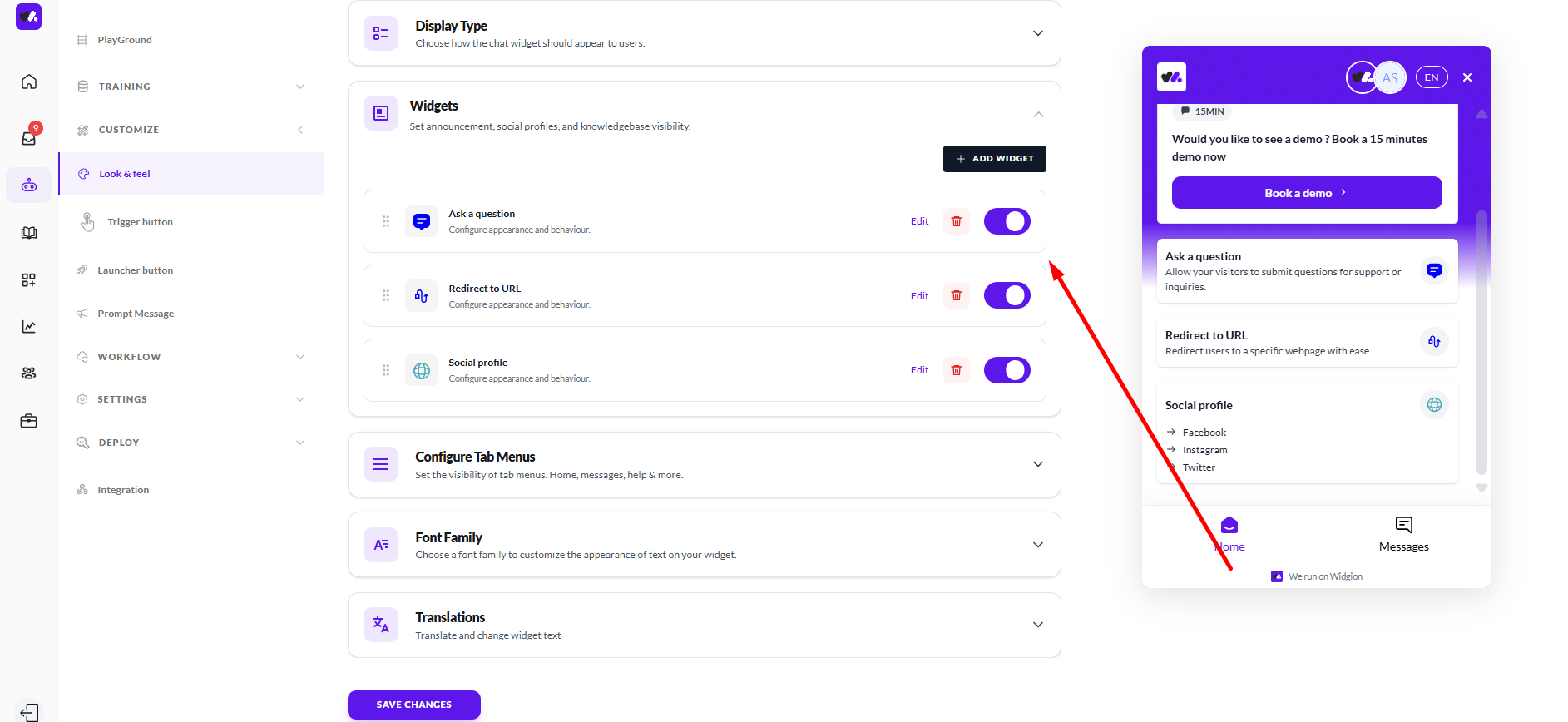Click trash icon for Social profile widget
The width and height of the screenshot is (1568, 722).
957,370
